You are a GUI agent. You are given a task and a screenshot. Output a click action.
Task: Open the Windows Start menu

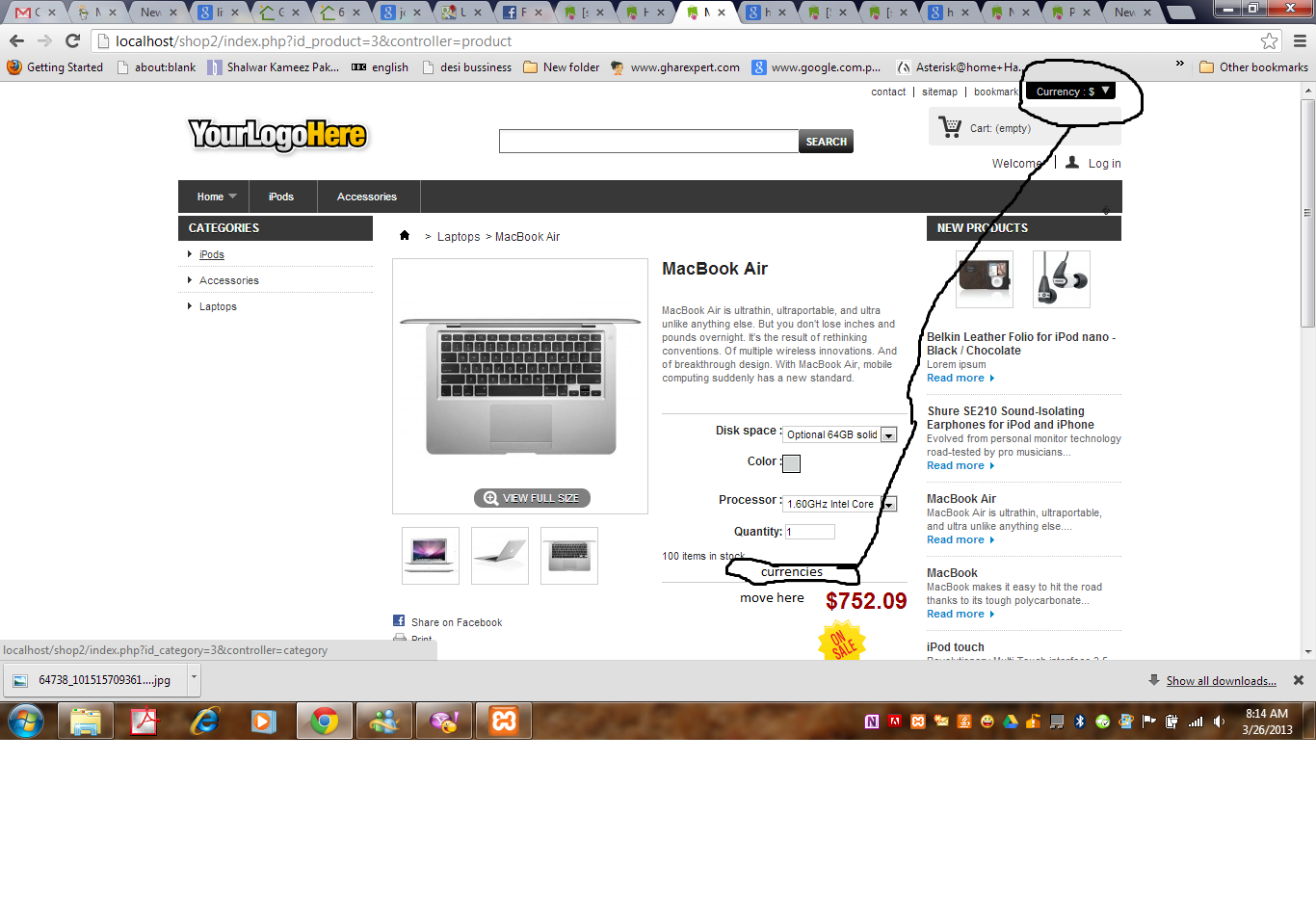pos(26,721)
